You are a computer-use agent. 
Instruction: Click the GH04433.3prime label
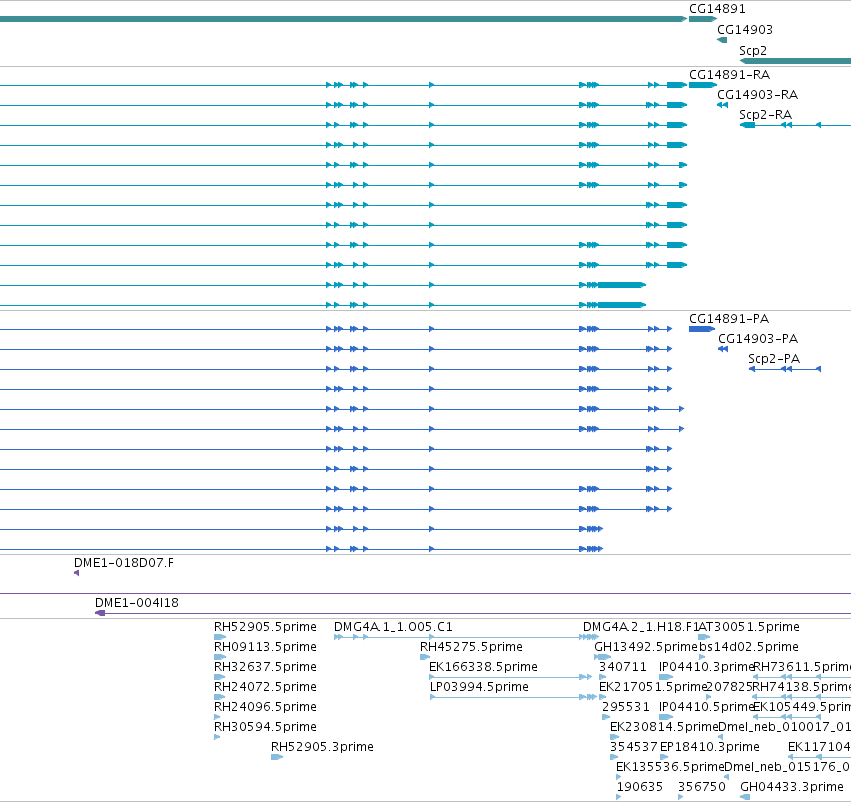(x=792, y=787)
